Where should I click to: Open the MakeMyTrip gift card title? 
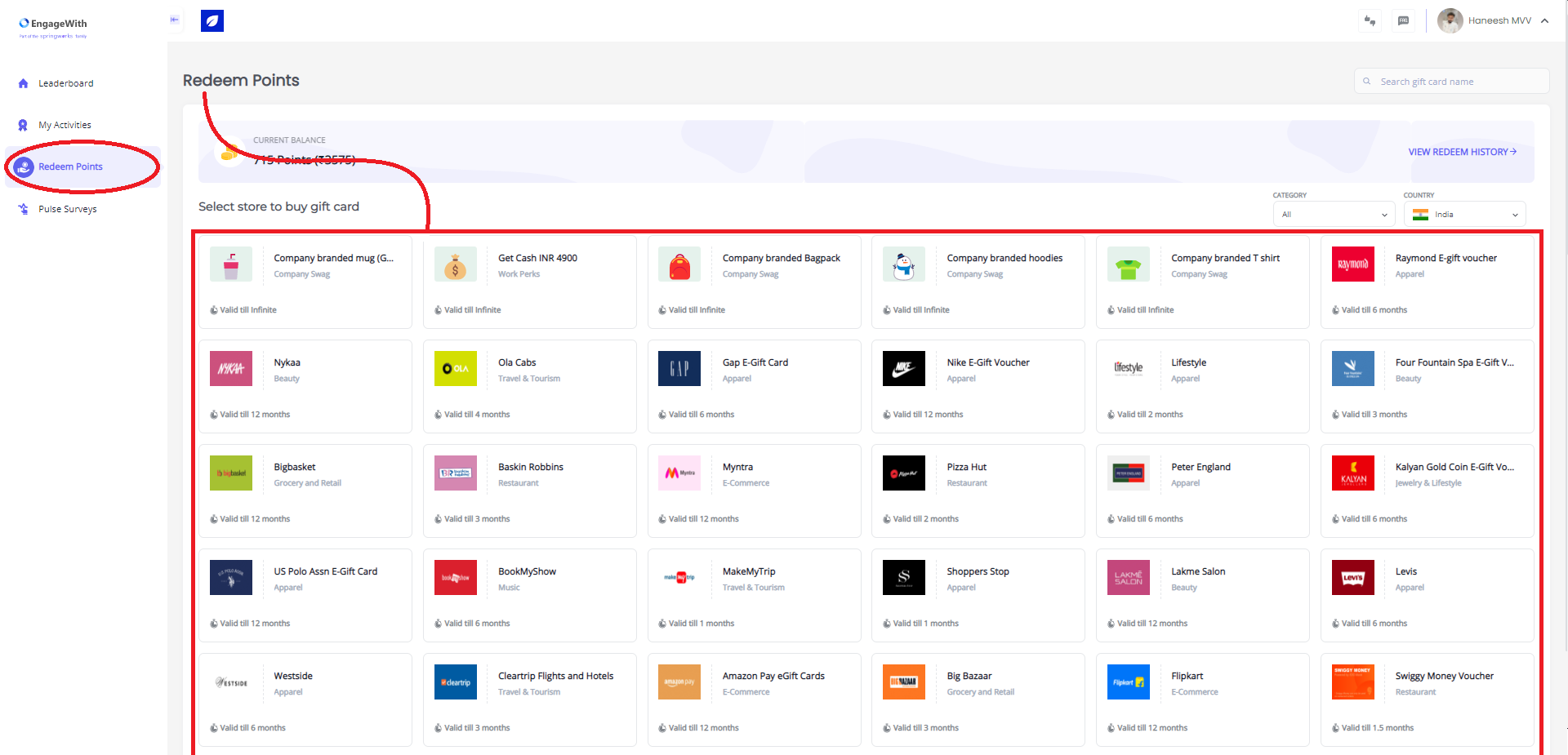[749, 571]
